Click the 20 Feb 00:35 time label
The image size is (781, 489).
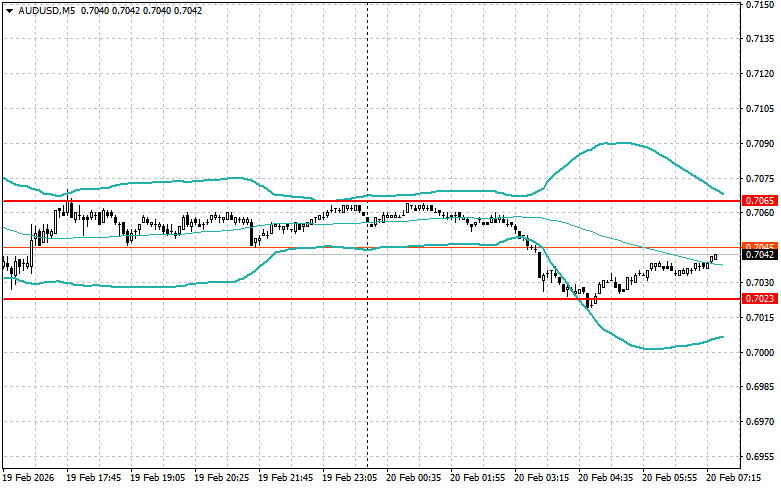click(x=413, y=478)
